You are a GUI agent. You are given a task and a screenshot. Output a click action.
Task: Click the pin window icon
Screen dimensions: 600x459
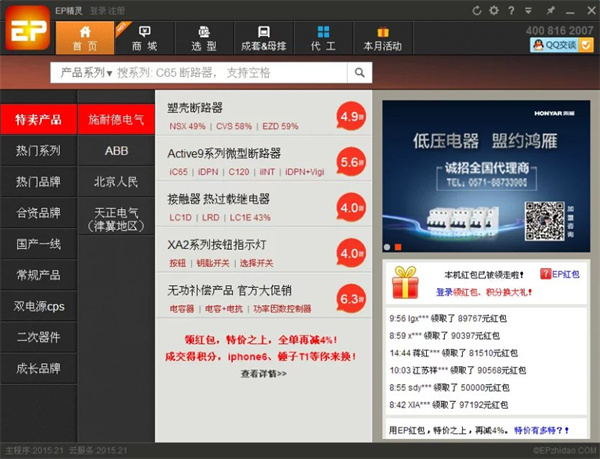[550, 10]
